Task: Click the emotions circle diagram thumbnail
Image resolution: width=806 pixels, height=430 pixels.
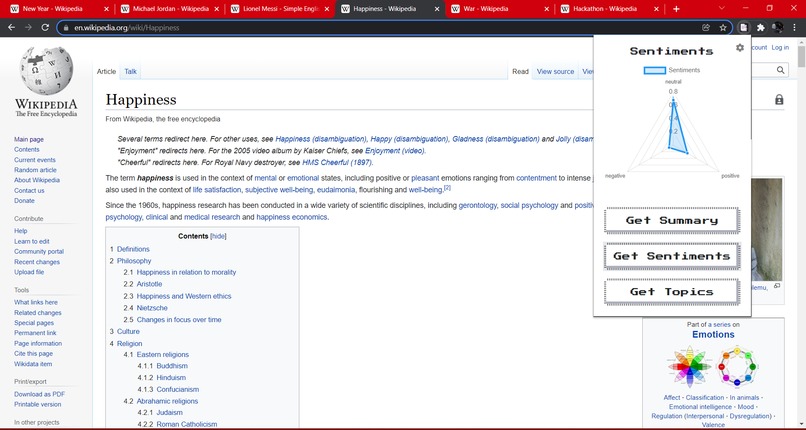Action: (738, 367)
